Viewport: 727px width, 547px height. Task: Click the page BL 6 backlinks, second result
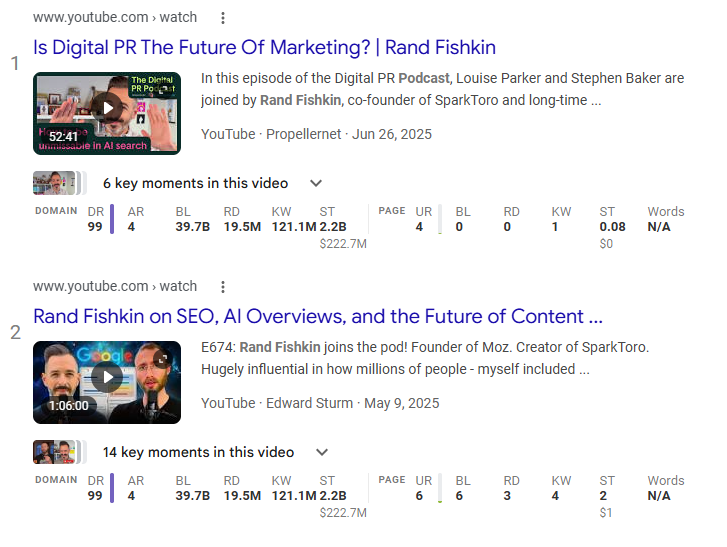click(460, 496)
